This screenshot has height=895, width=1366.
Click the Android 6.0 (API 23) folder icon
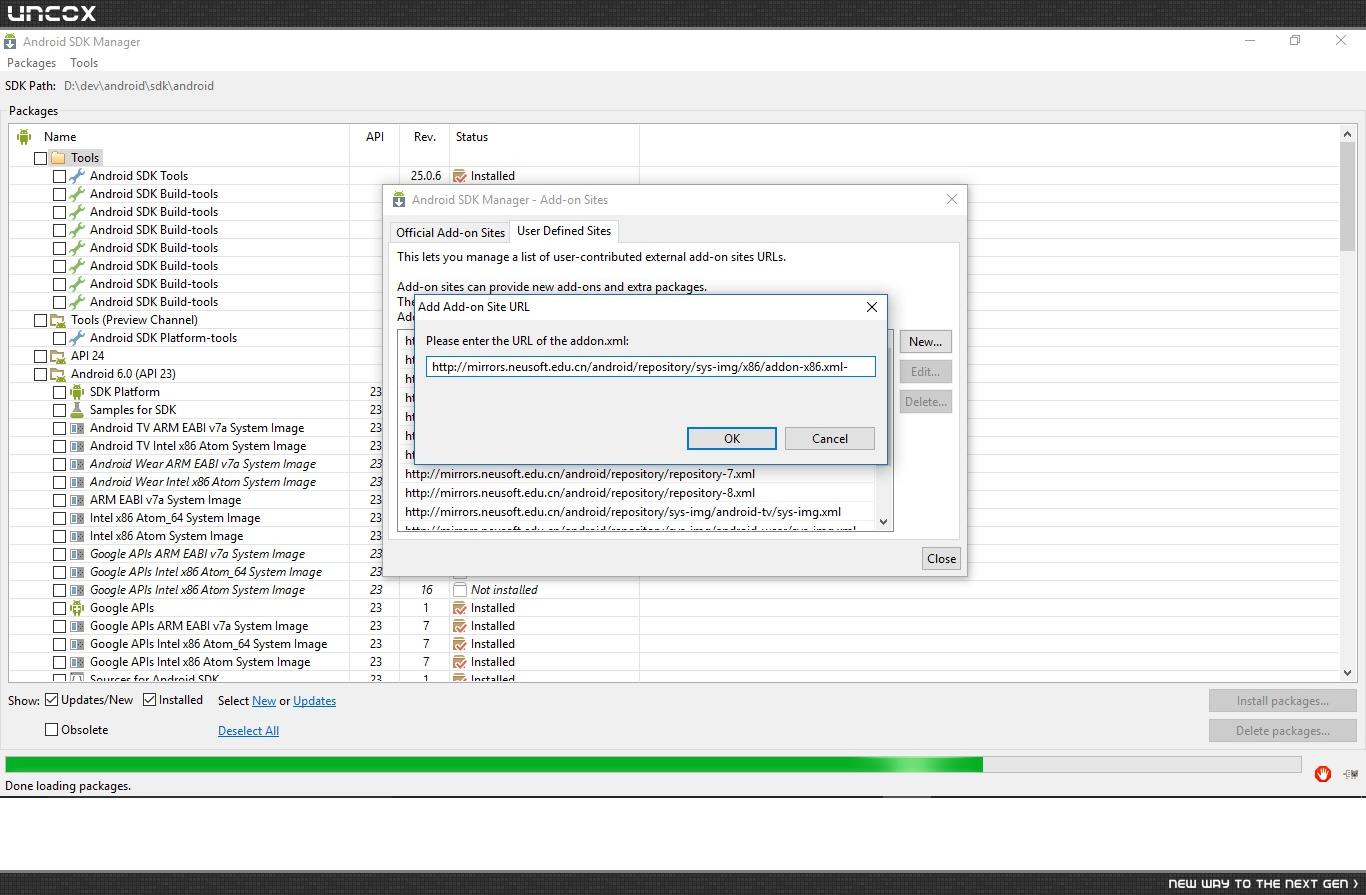click(58, 374)
